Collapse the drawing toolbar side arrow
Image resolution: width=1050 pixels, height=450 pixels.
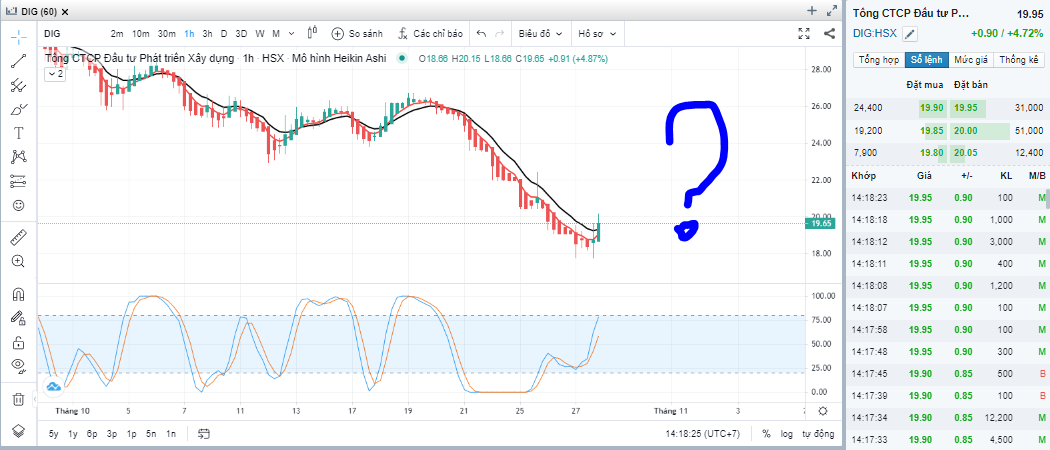coord(34,400)
